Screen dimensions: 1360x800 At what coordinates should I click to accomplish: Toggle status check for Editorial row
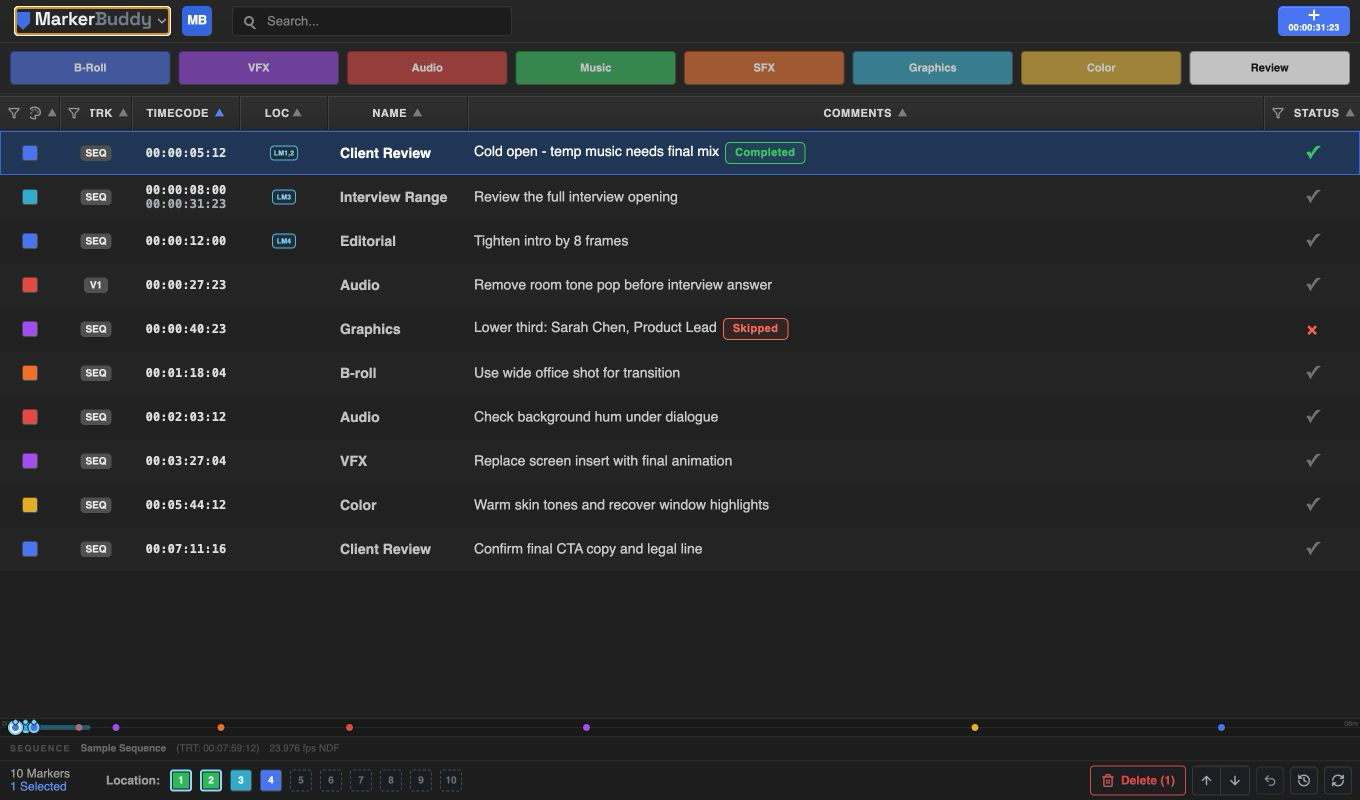1313,240
